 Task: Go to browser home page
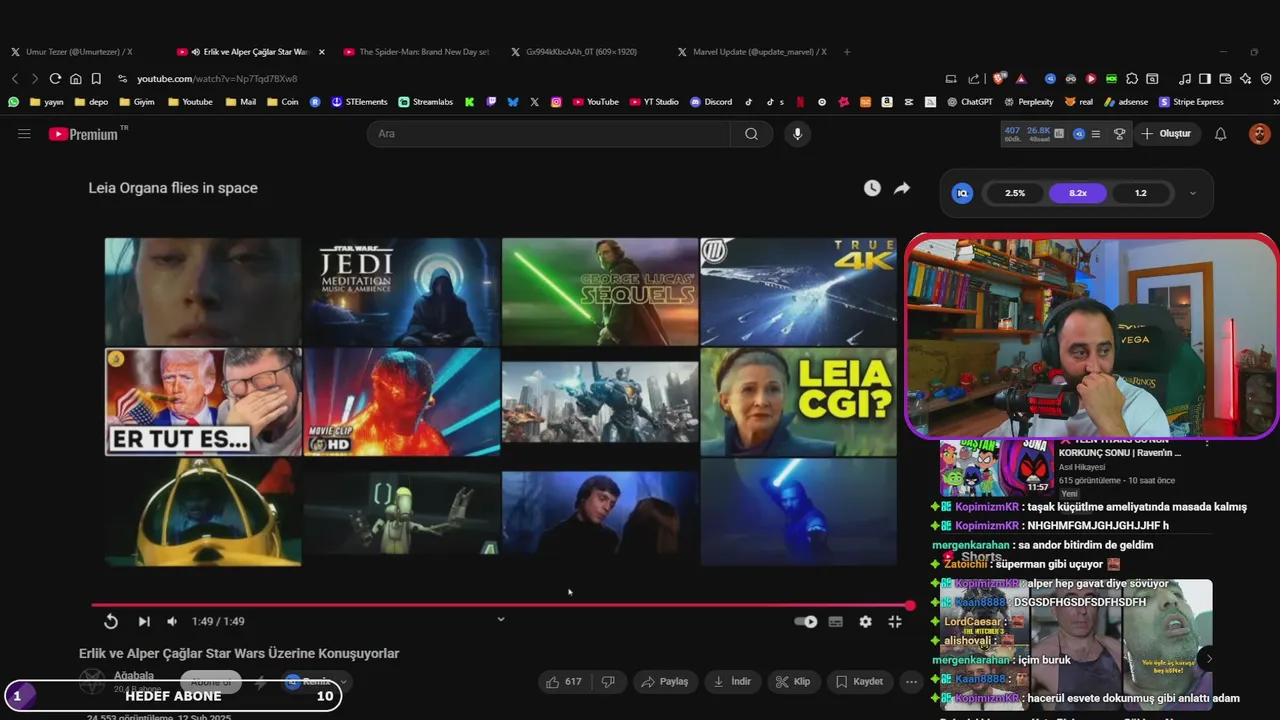click(75, 79)
